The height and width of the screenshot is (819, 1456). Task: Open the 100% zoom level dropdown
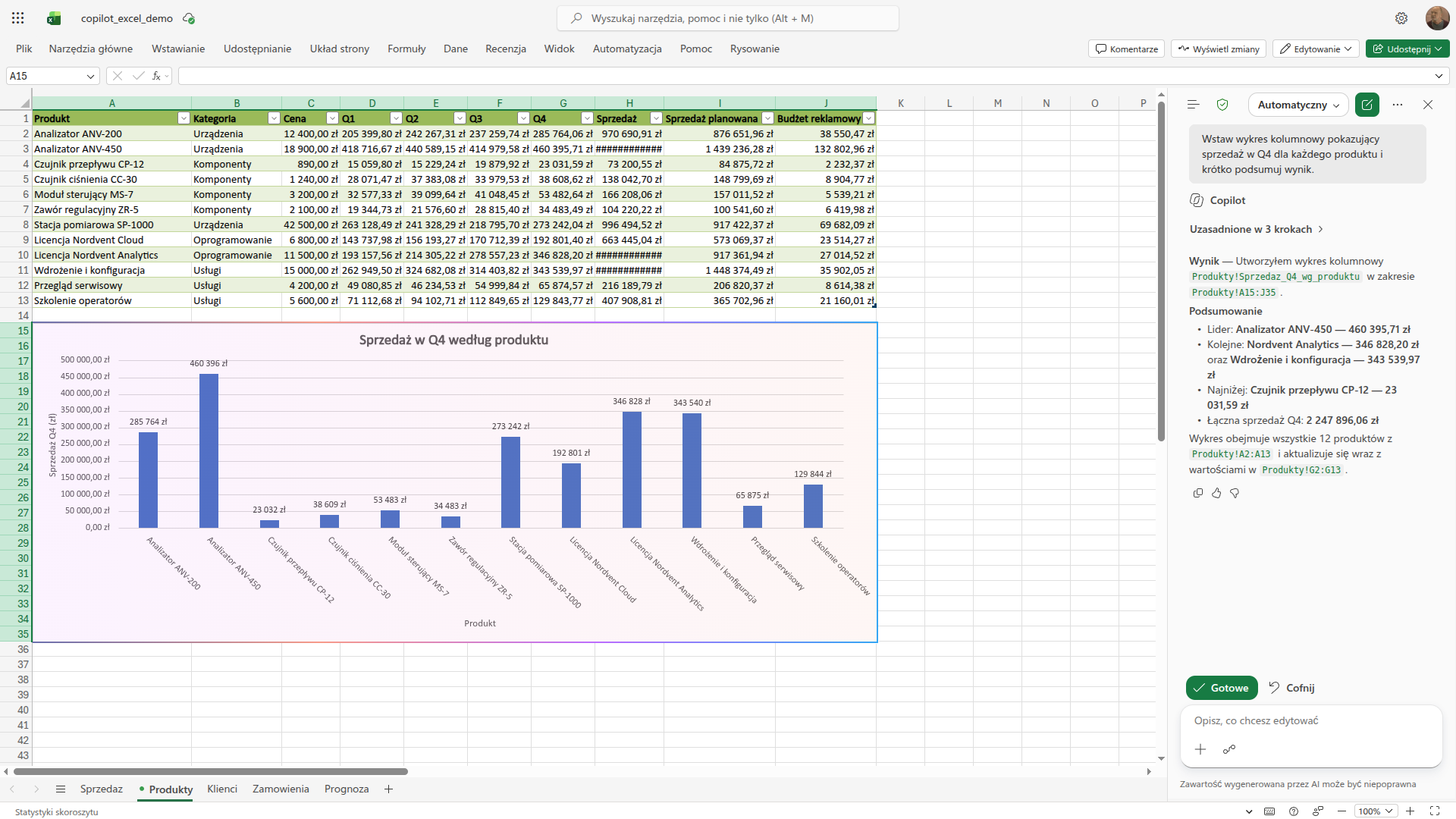click(x=1376, y=811)
